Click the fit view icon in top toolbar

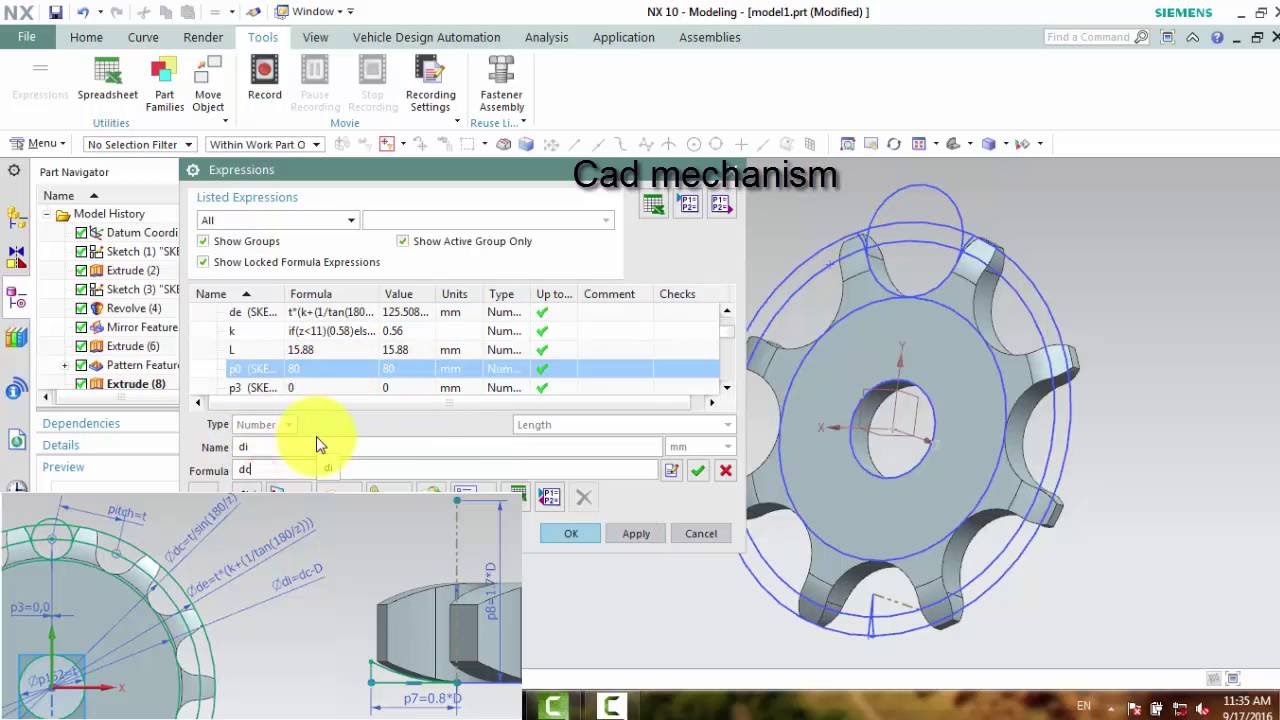(x=848, y=144)
